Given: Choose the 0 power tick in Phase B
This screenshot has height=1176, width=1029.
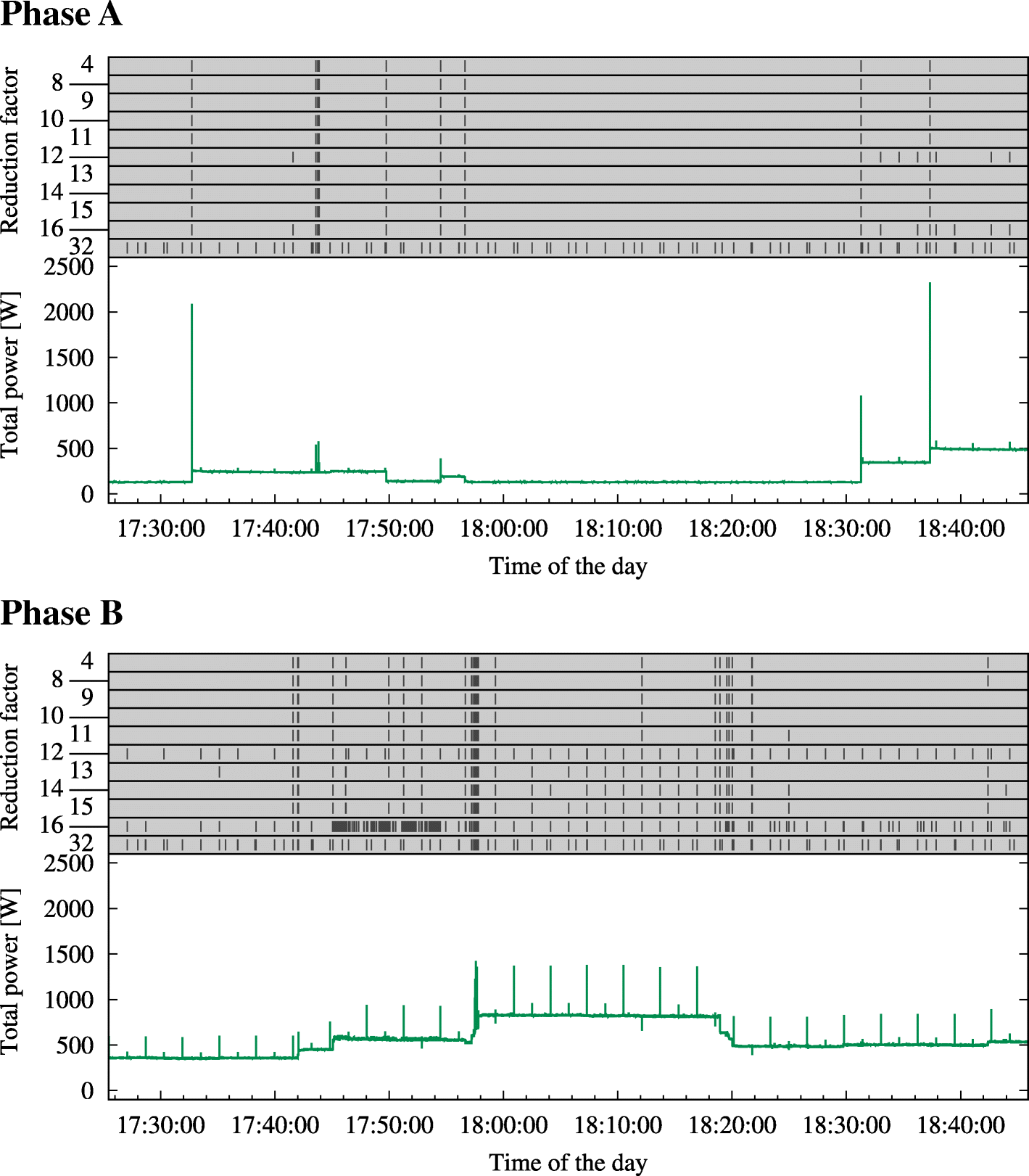Looking at the screenshot, I should [x=87, y=1091].
